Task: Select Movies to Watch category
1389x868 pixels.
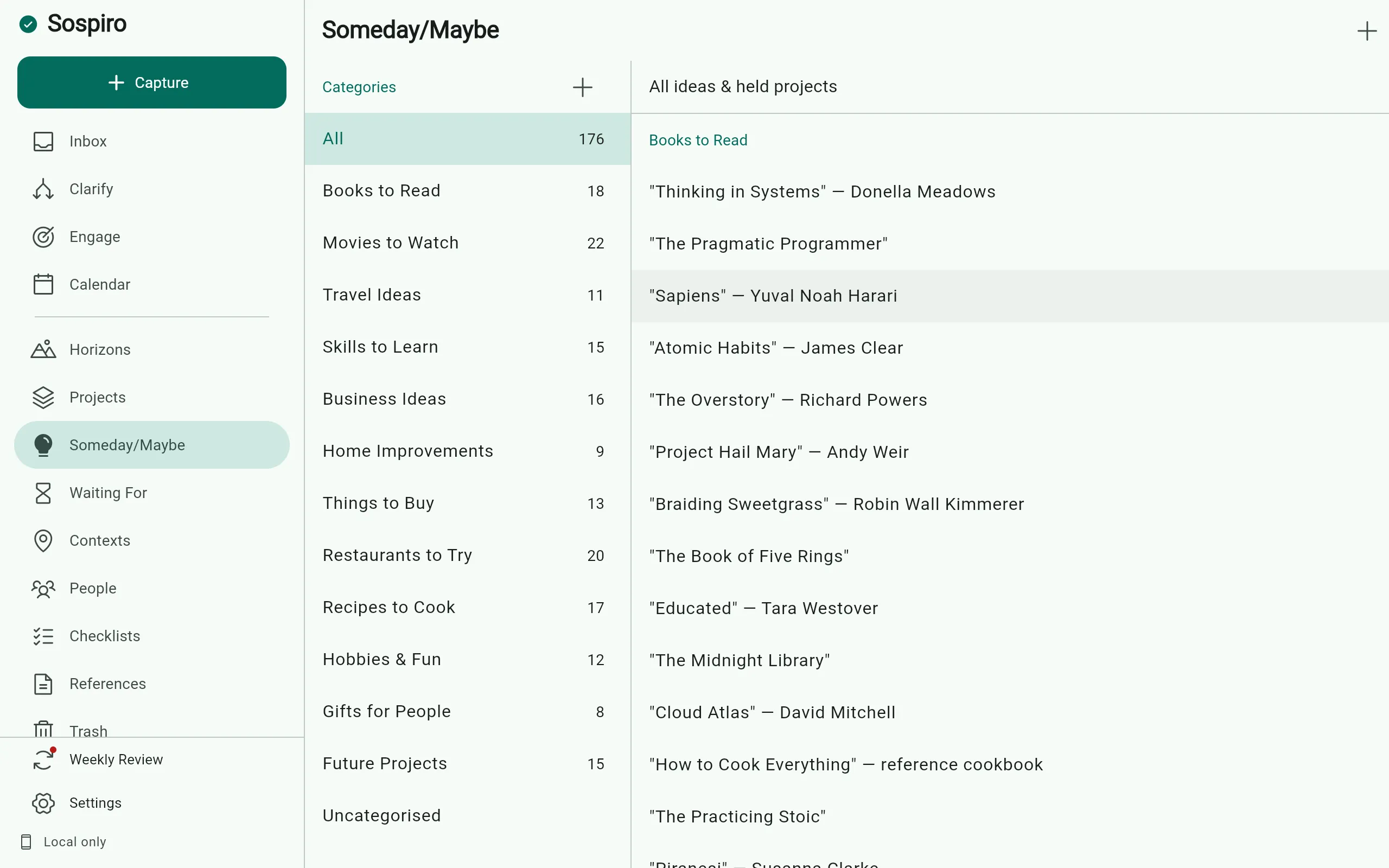Action: pyautogui.click(x=467, y=243)
